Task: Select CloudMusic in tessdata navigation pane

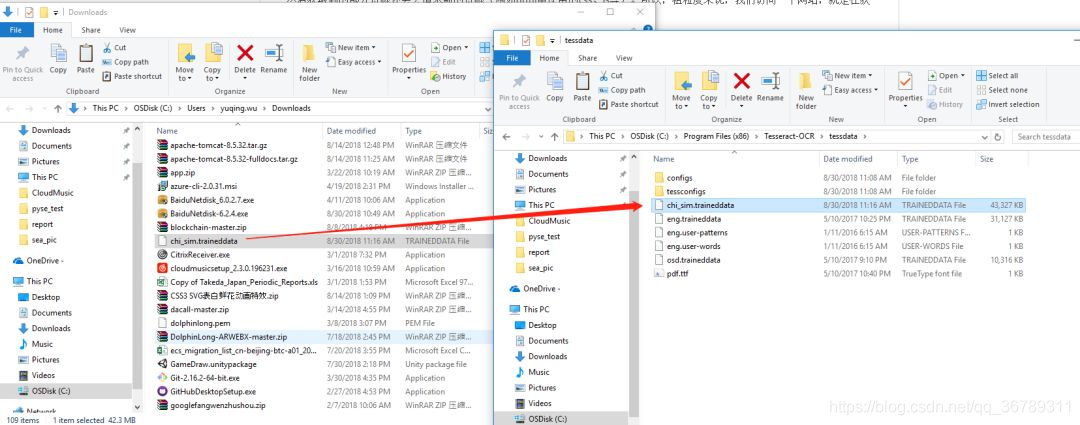Action: click(x=548, y=221)
